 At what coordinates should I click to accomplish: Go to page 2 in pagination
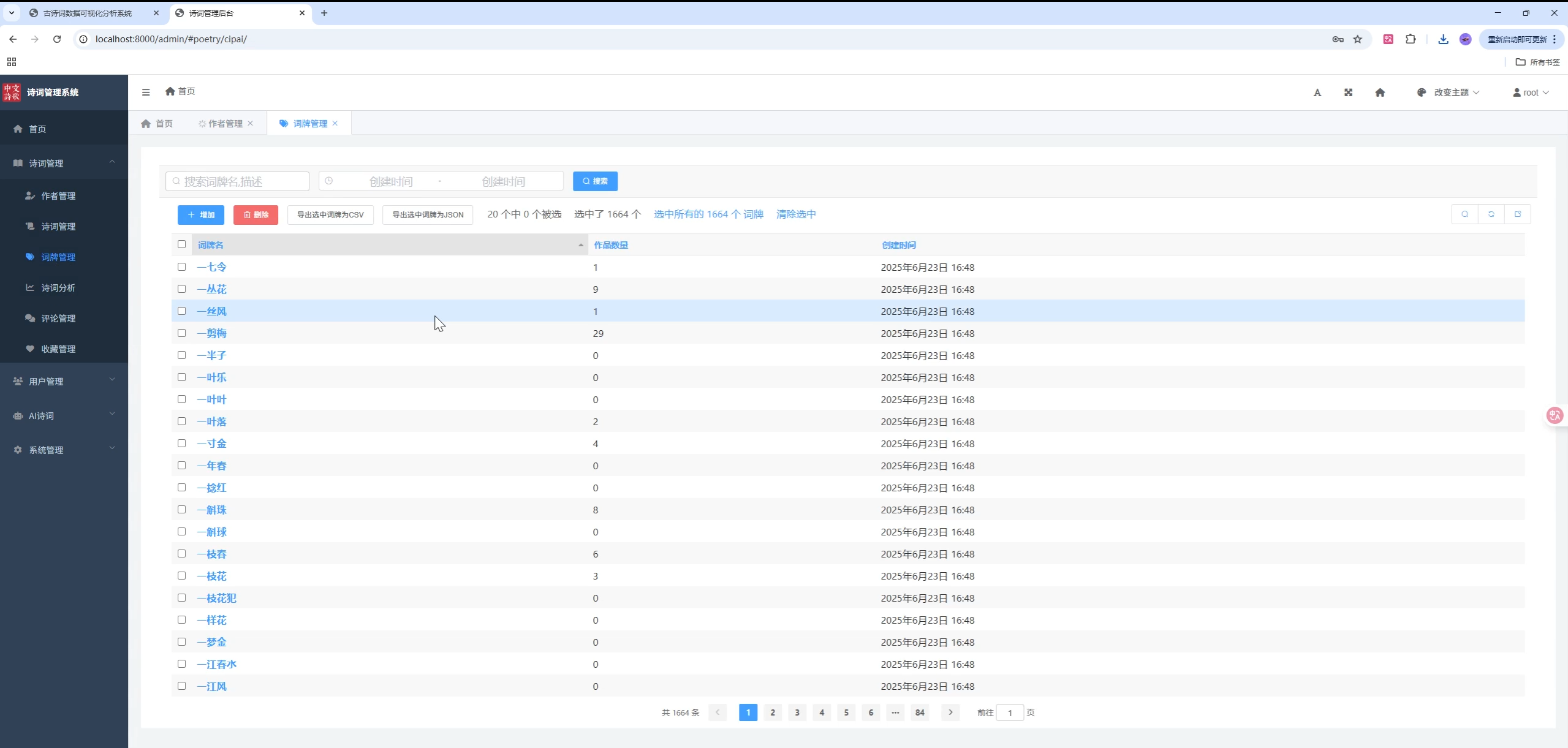773,712
